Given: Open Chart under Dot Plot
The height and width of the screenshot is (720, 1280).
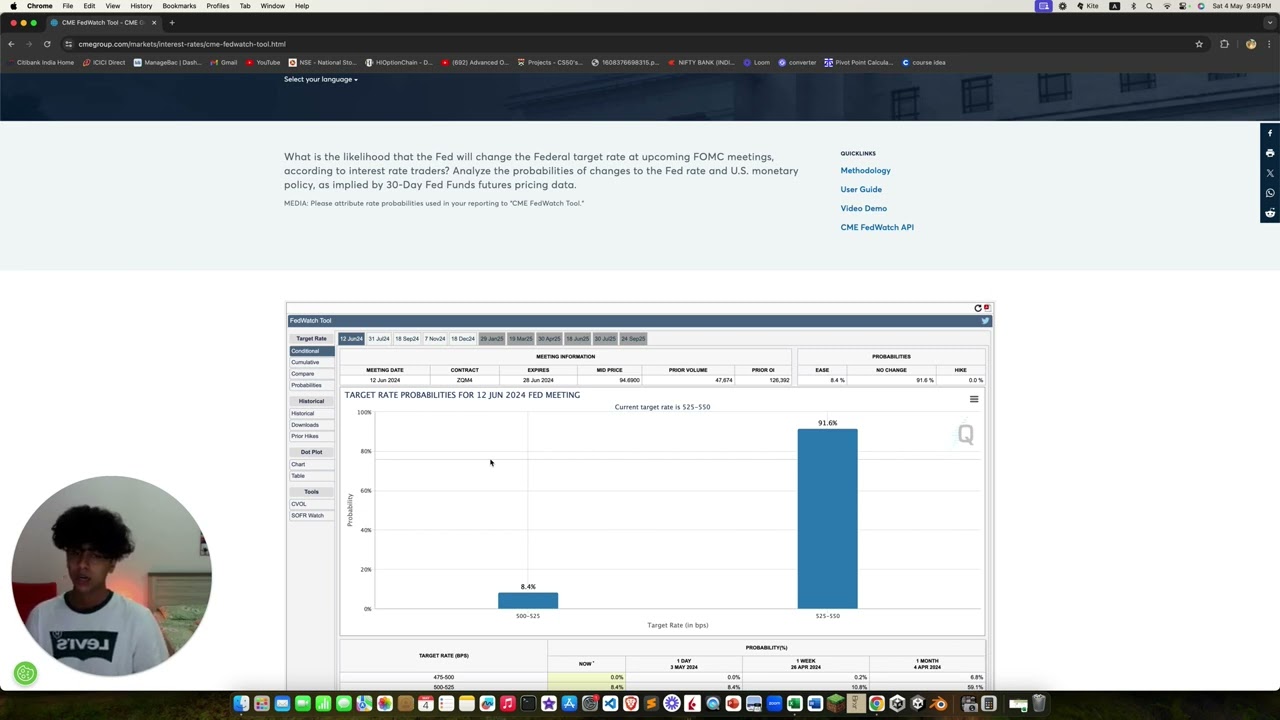Looking at the screenshot, I should [x=312, y=464].
